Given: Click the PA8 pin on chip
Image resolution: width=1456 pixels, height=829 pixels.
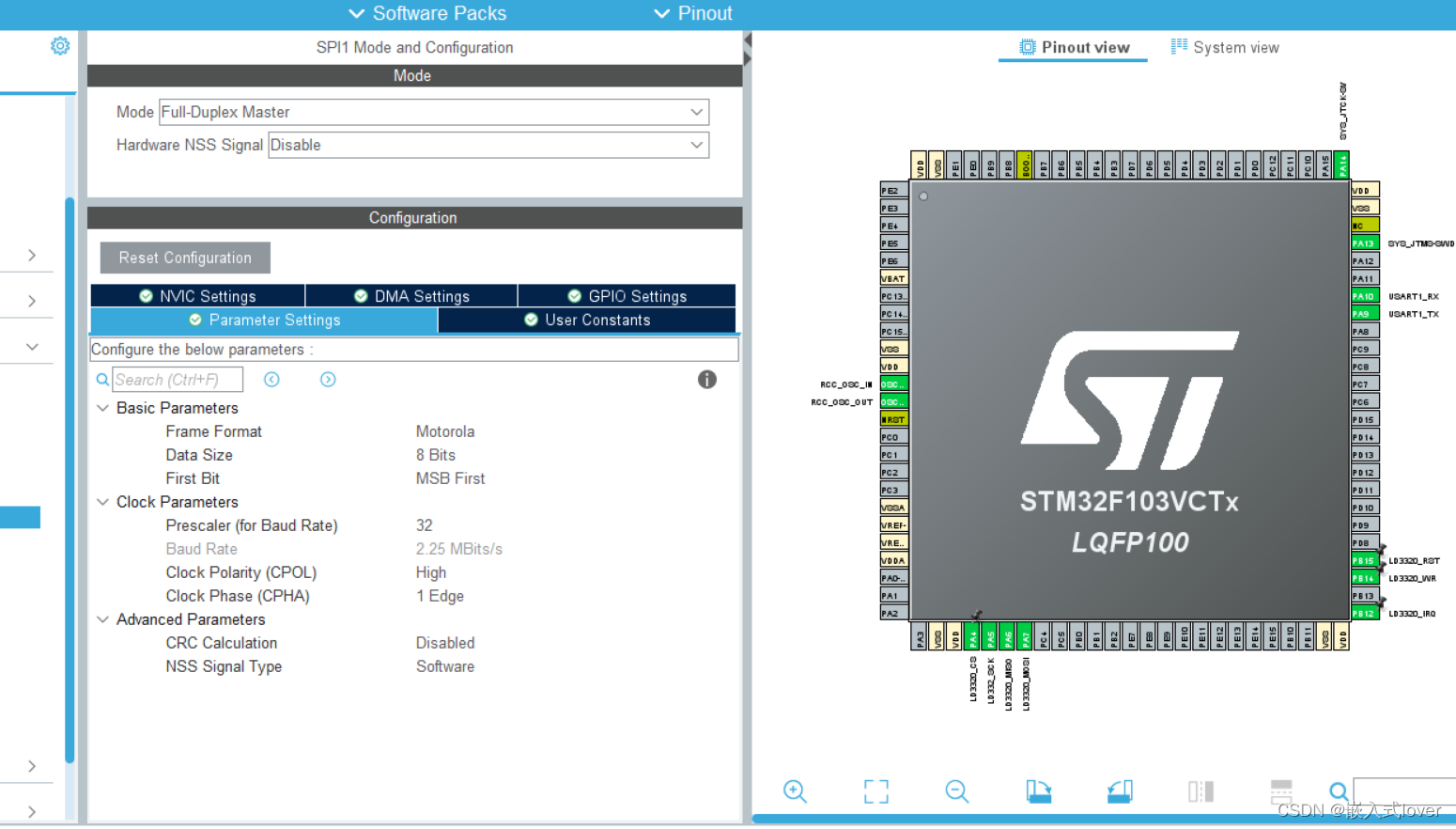Looking at the screenshot, I should pos(1365,332).
